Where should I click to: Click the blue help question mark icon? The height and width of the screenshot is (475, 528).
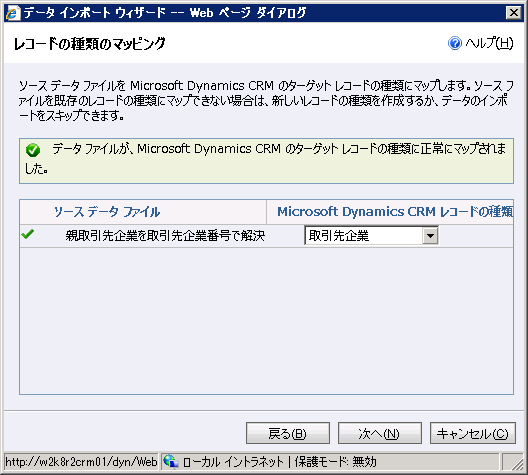point(455,43)
